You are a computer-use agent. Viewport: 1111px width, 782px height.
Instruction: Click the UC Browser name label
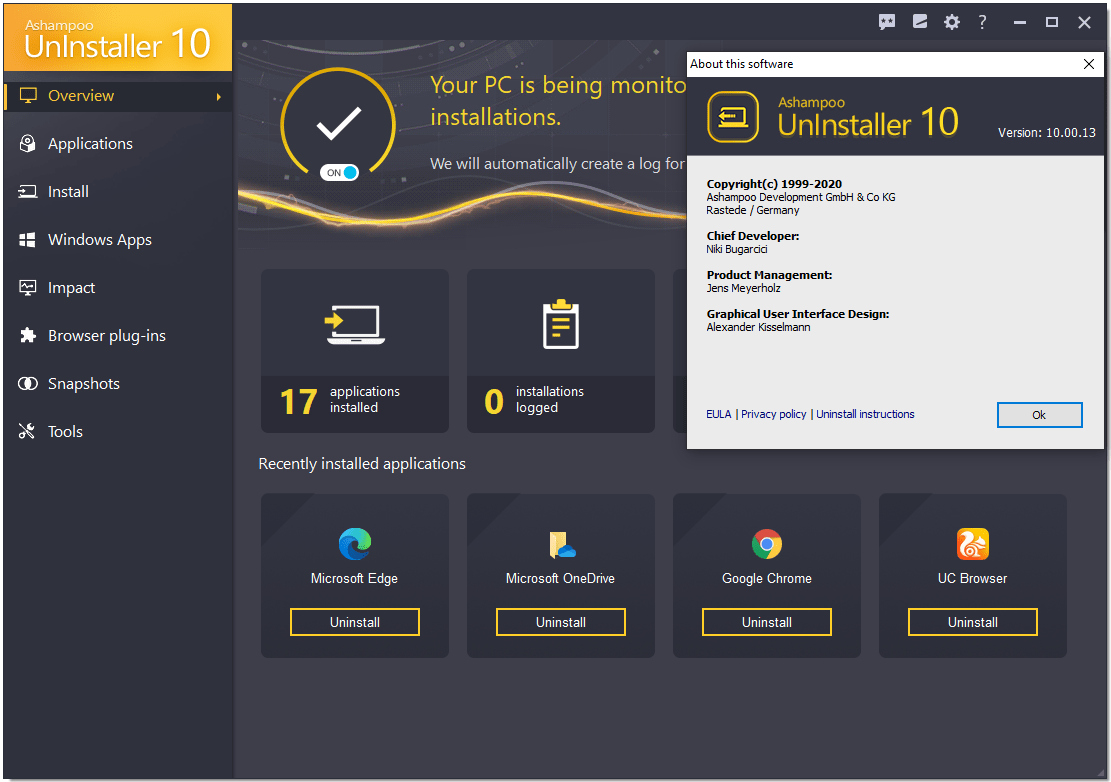[x=972, y=579]
